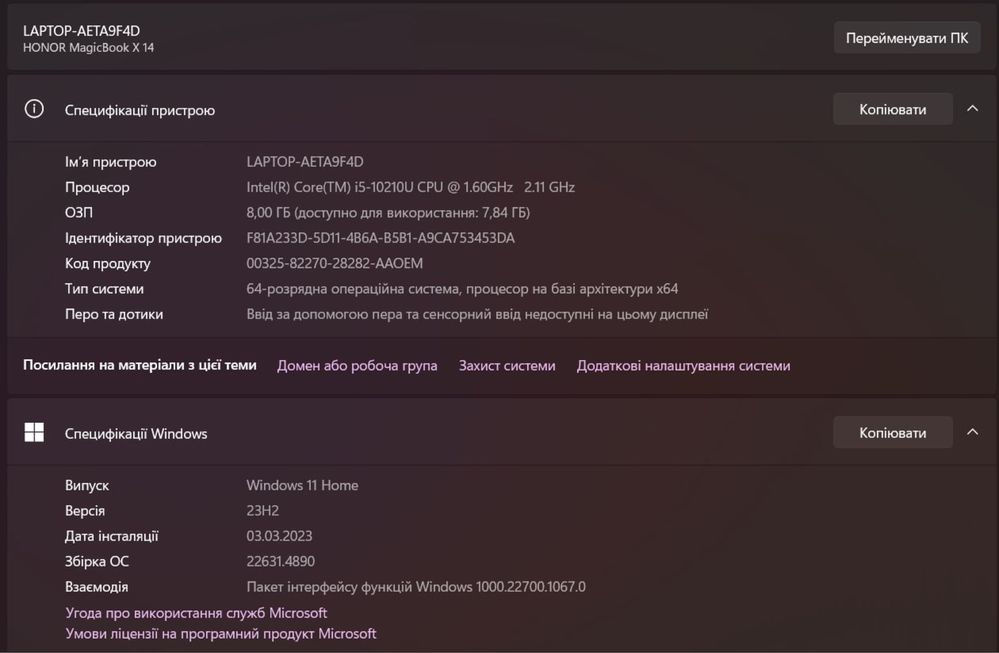Screen dimensions: 999x653
Task: Select device name value LAPTOP-AETA9F4D in specifications
Action: [x=305, y=162]
